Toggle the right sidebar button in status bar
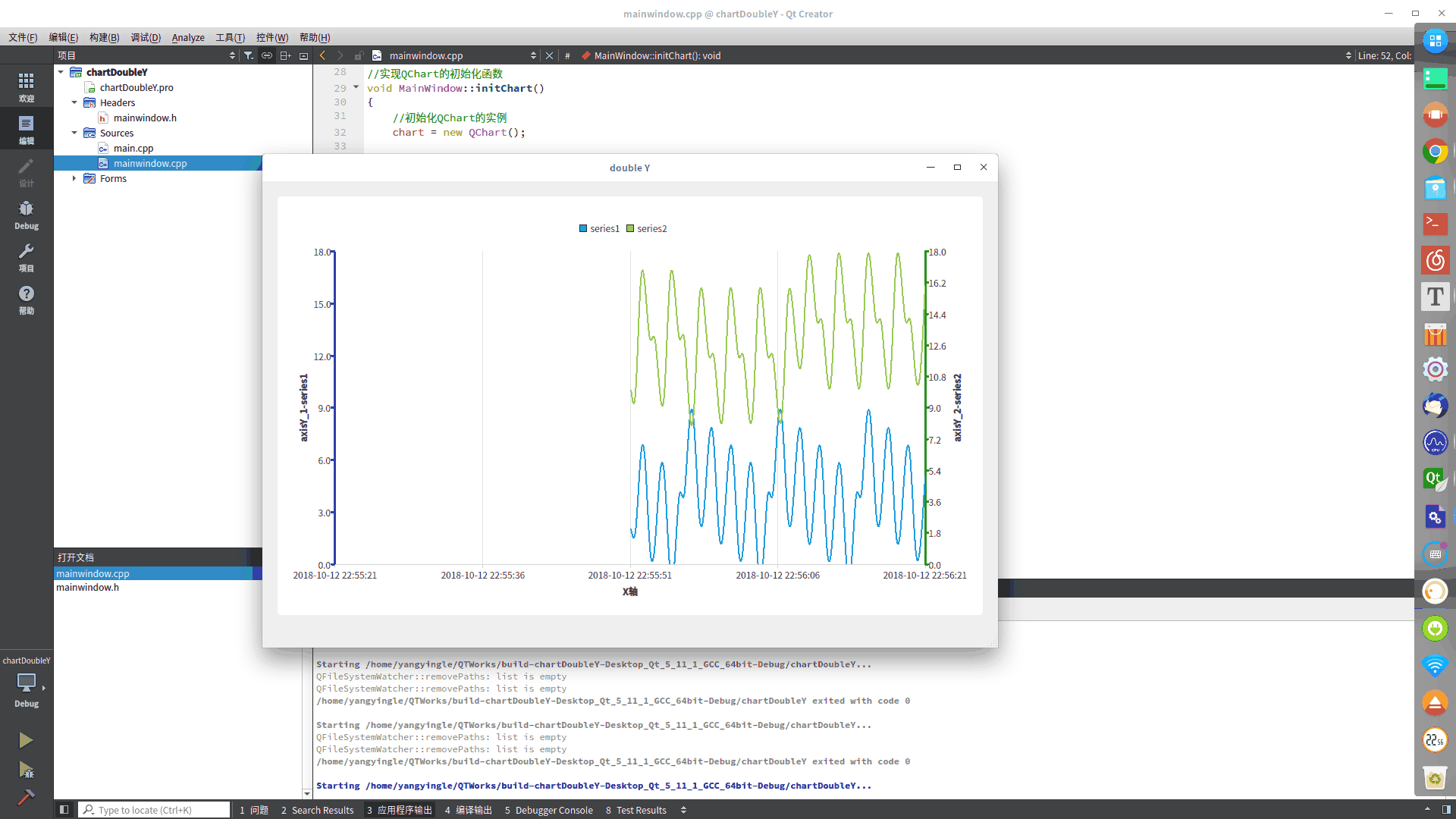1456x819 pixels. pos(1446,810)
